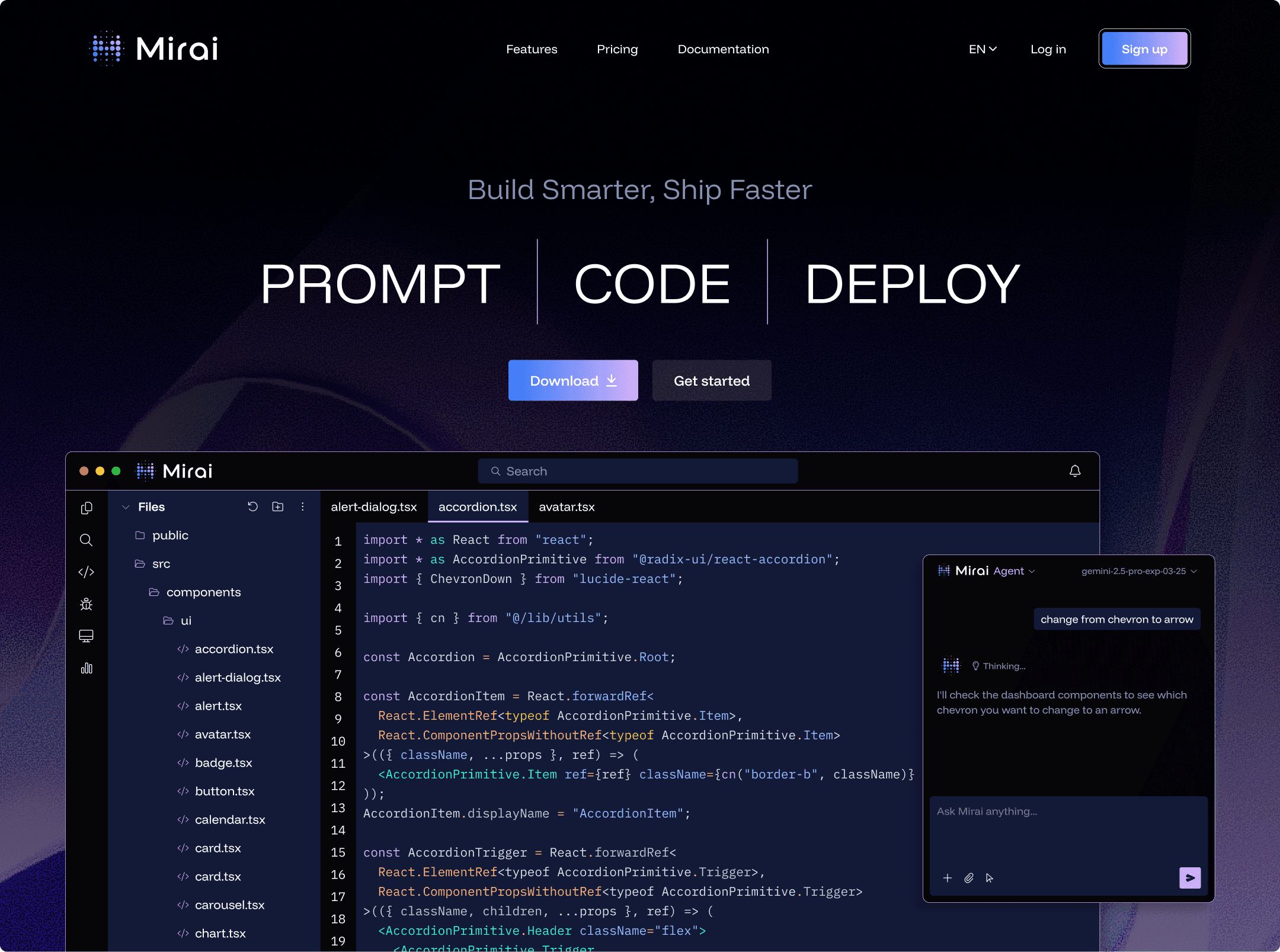Screen dimensions: 1280x952
Task: Expand the public folder
Action: (169, 536)
